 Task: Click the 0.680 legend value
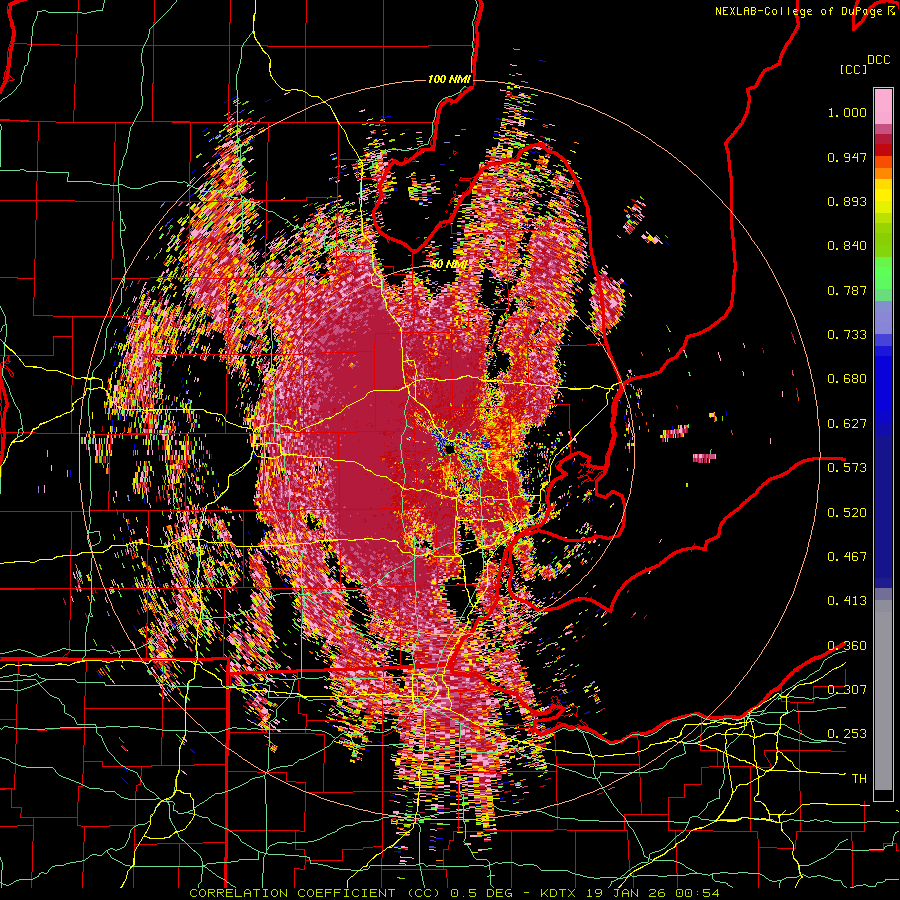tap(847, 379)
